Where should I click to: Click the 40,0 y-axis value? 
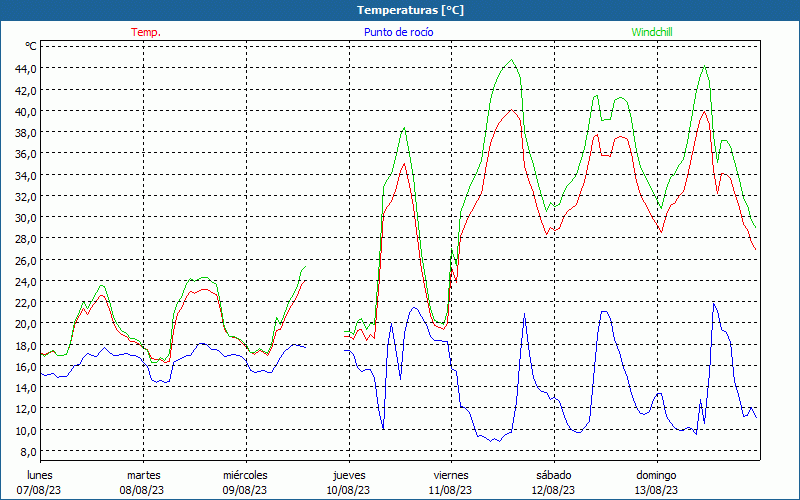tap(26, 111)
